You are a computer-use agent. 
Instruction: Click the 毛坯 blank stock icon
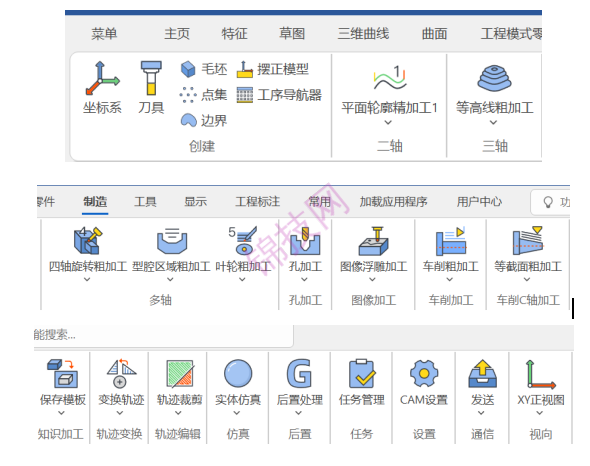[x=188, y=69]
